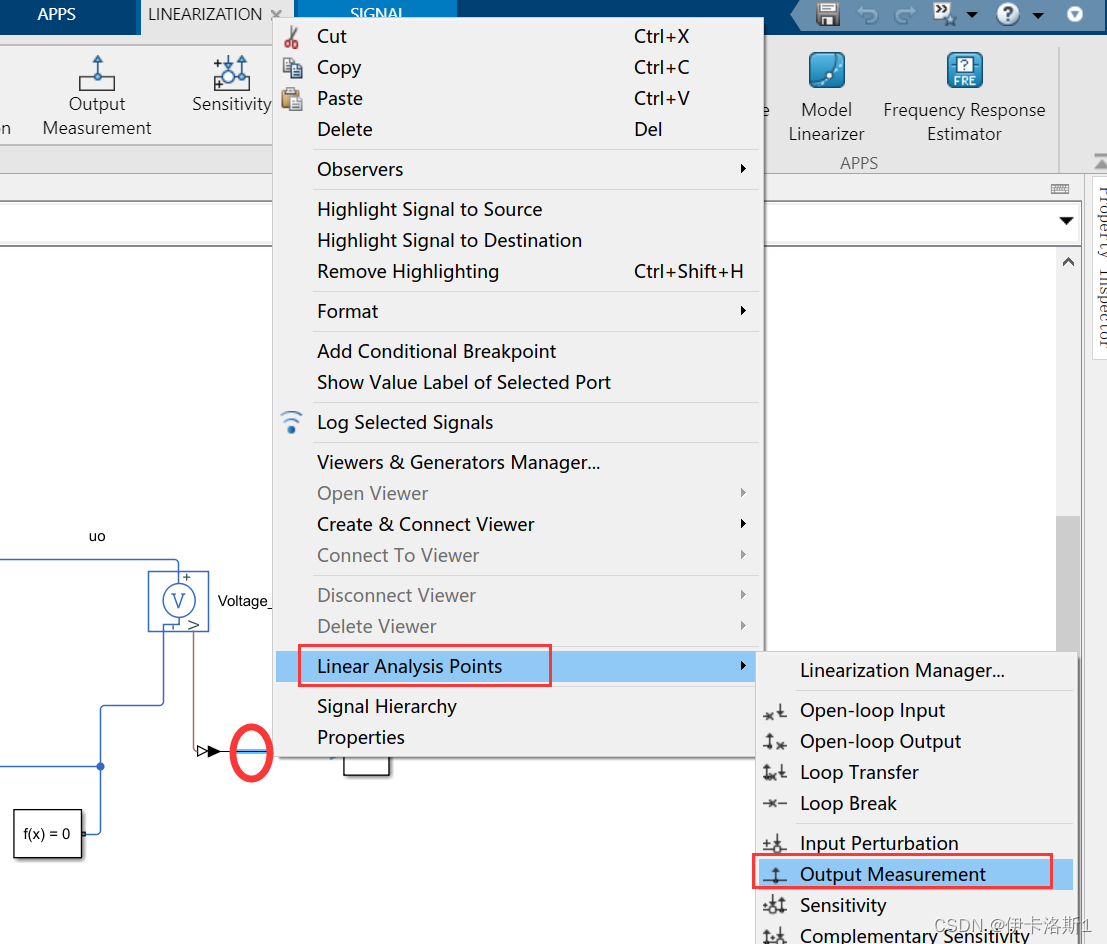Image resolution: width=1107 pixels, height=944 pixels.
Task: Select Highlight Signal to Source
Action: click(519, 210)
